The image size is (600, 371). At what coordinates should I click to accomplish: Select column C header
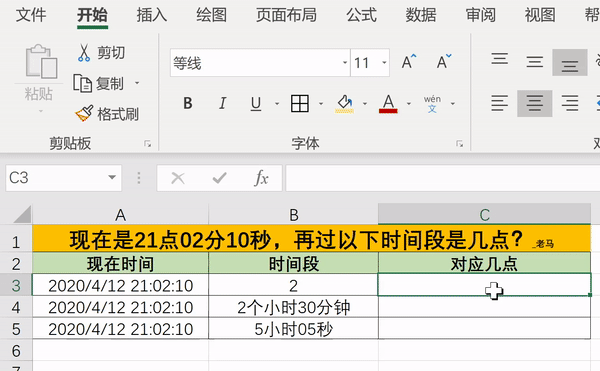point(484,215)
